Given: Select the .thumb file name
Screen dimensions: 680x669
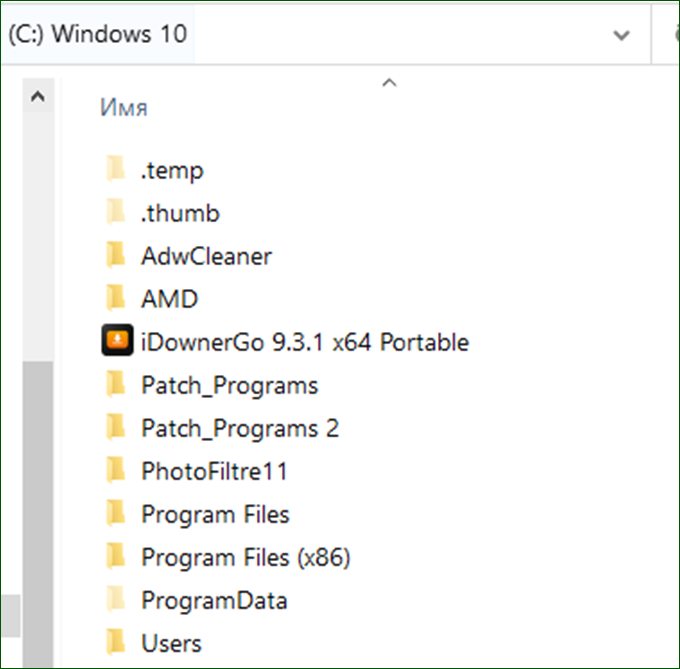Looking at the screenshot, I should (x=180, y=213).
